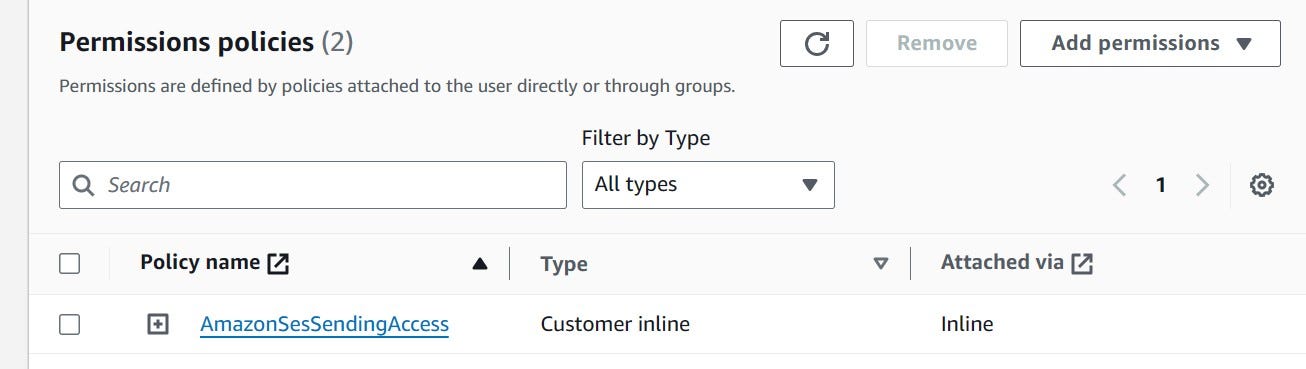Screen dimensions: 1306x369
Task: Go to next page arrow
Action: tap(1203, 185)
